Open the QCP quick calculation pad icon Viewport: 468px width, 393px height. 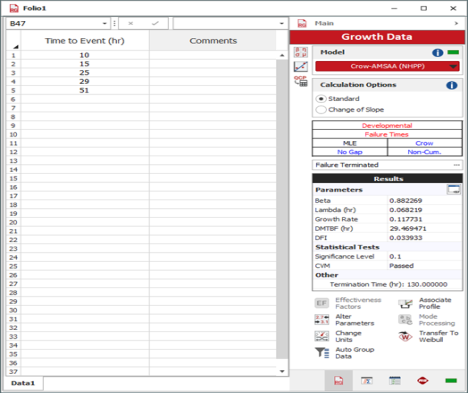point(301,81)
